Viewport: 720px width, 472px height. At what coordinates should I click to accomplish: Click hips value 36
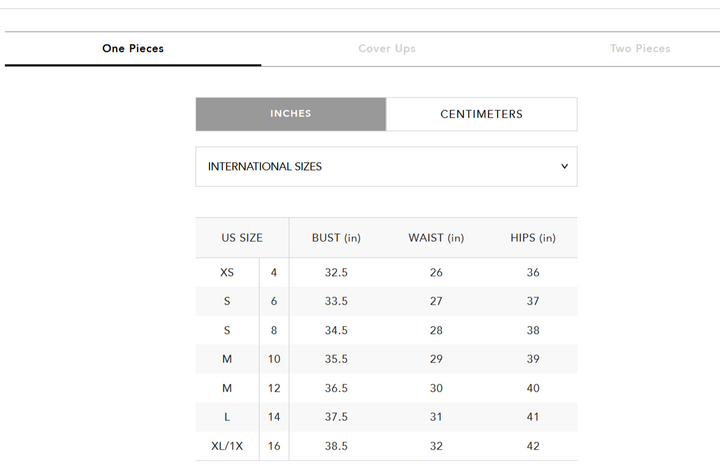533,273
